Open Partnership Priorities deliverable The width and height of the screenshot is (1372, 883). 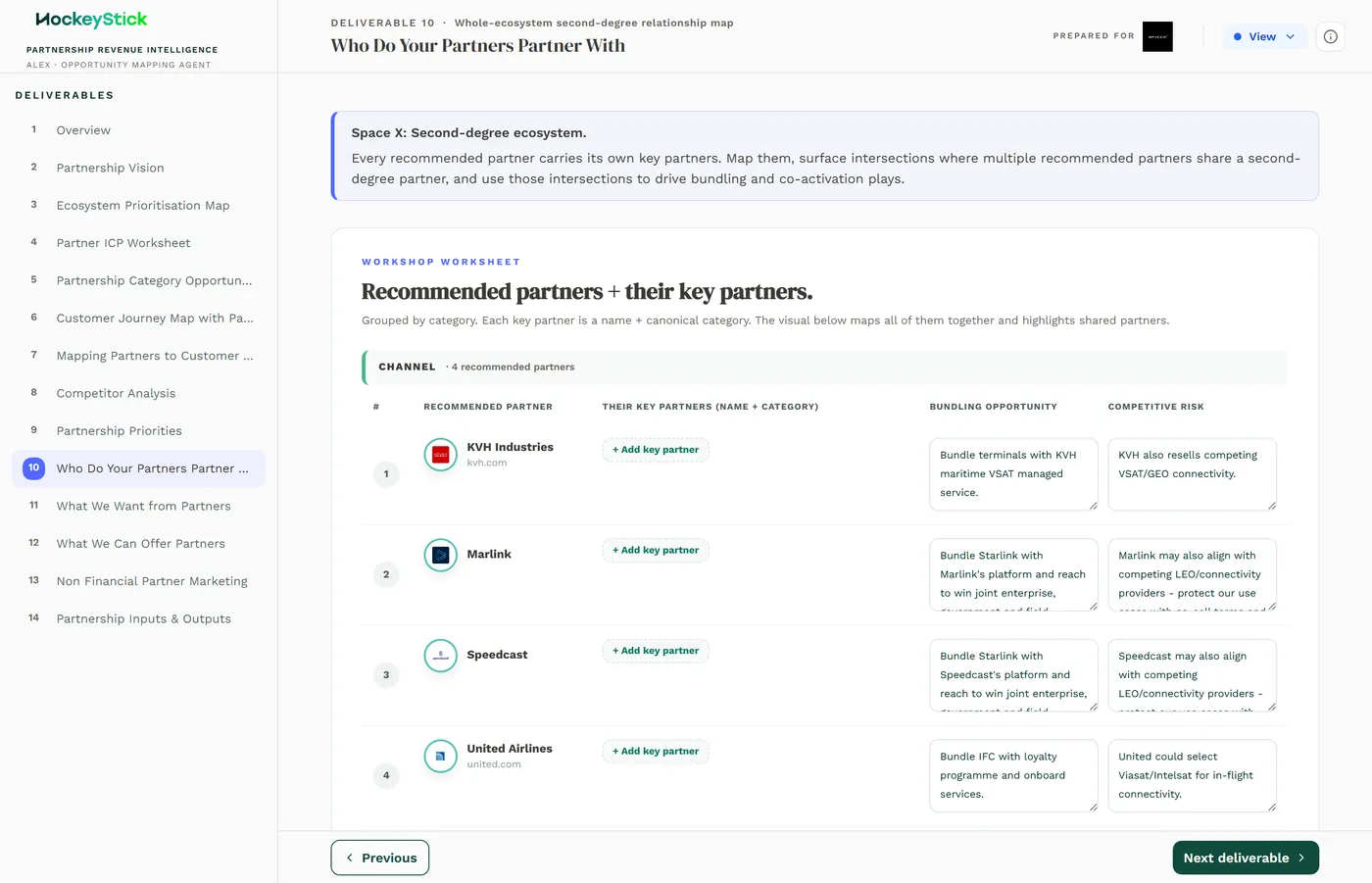pyautogui.click(x=138, y=431)
